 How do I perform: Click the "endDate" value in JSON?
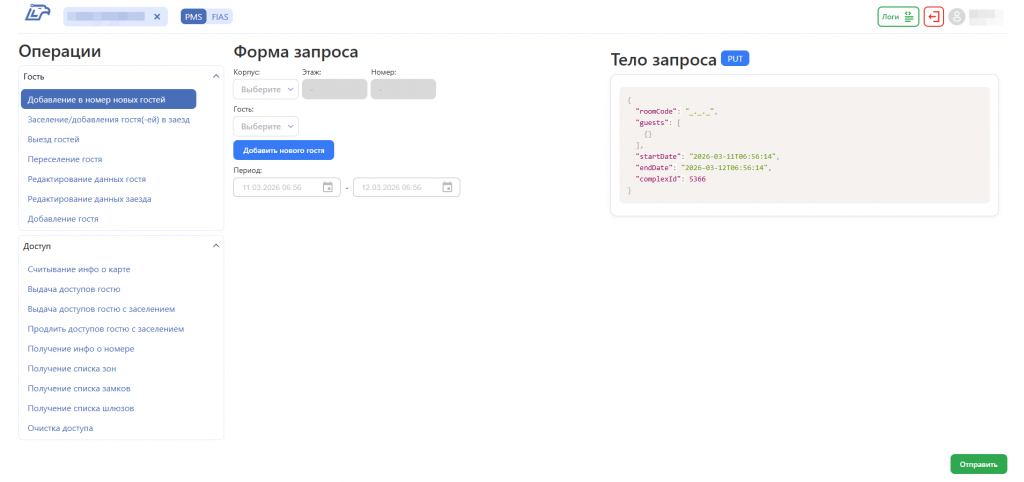(x=724, y=168)
